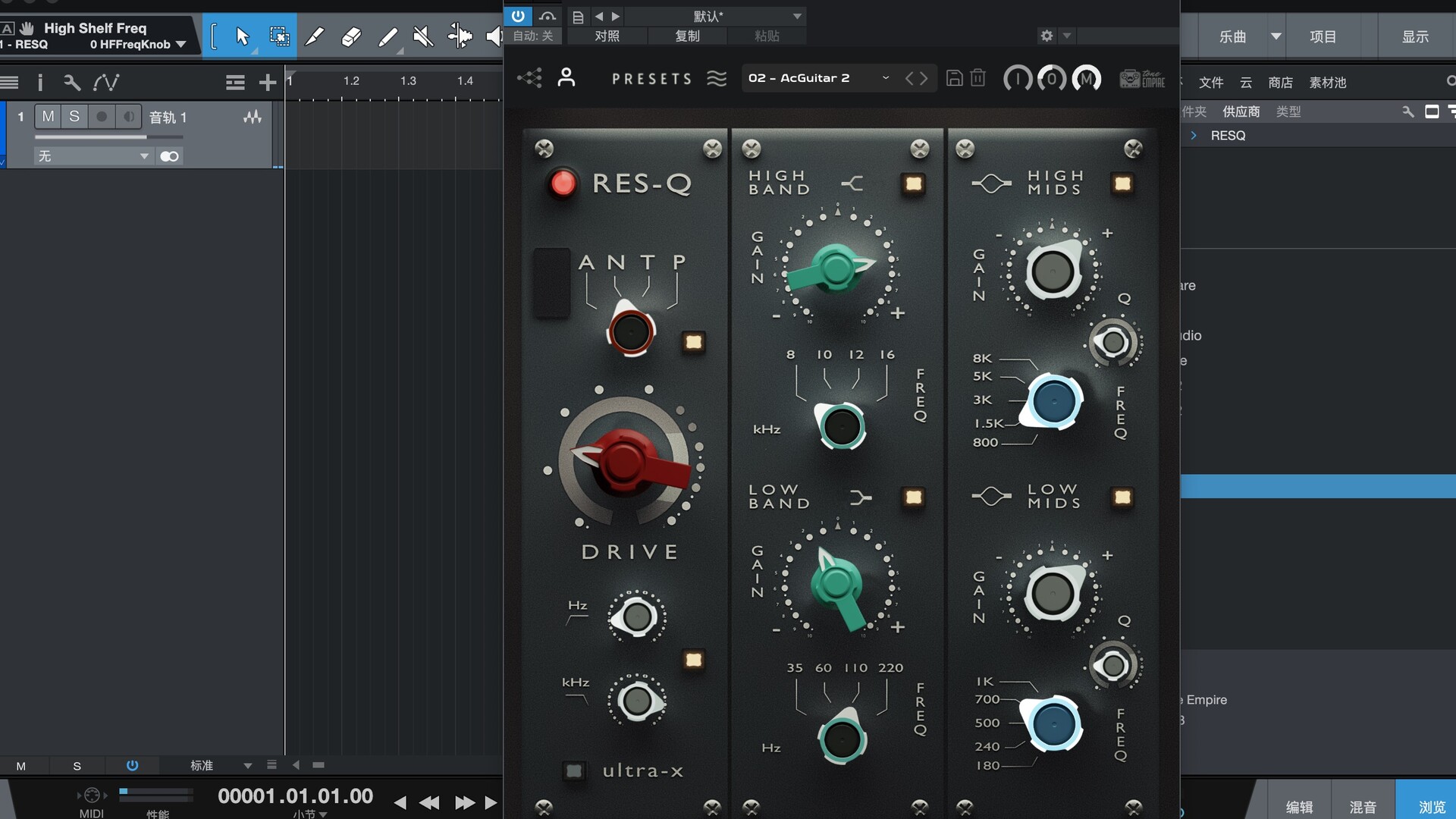Click the 复制 copy button

(687, 36)
